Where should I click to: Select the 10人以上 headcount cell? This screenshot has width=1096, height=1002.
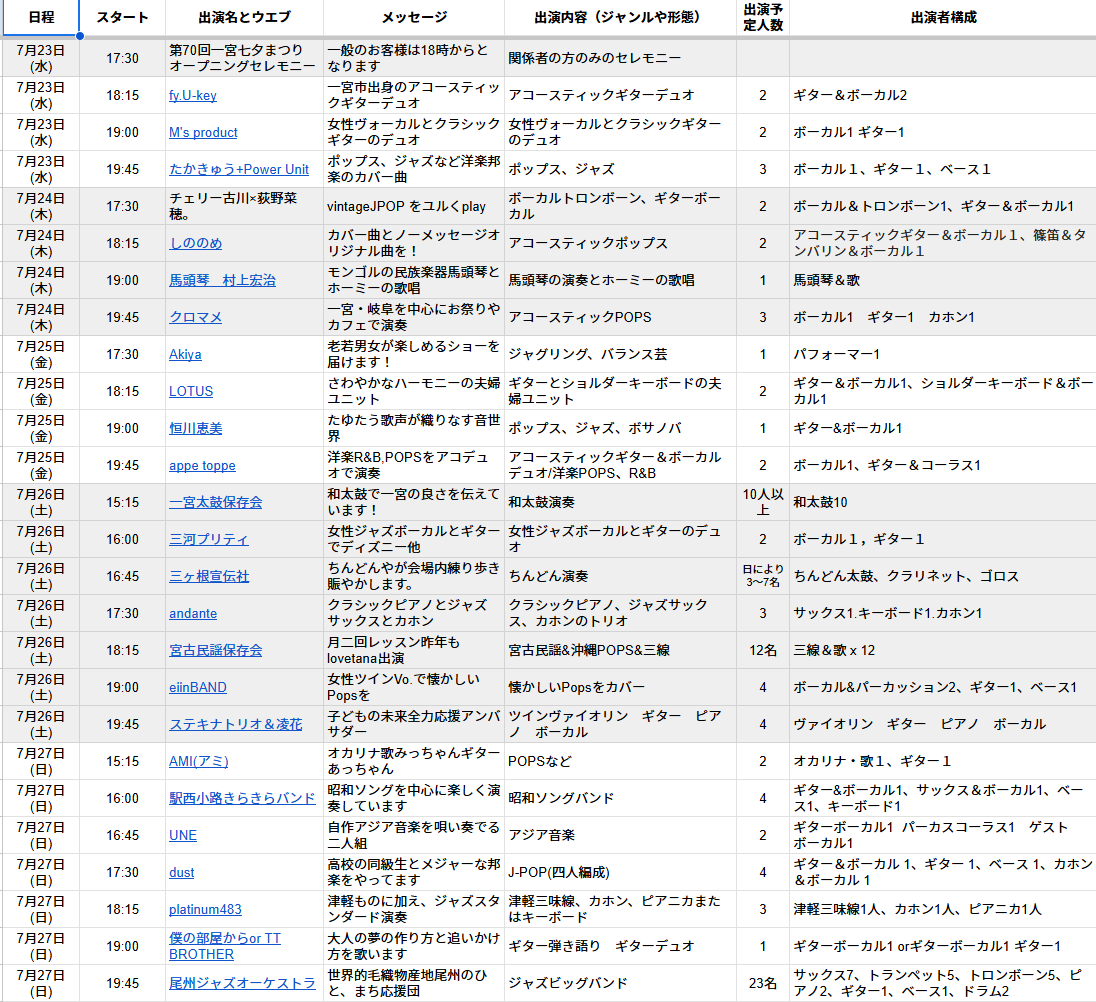point(763,502)
